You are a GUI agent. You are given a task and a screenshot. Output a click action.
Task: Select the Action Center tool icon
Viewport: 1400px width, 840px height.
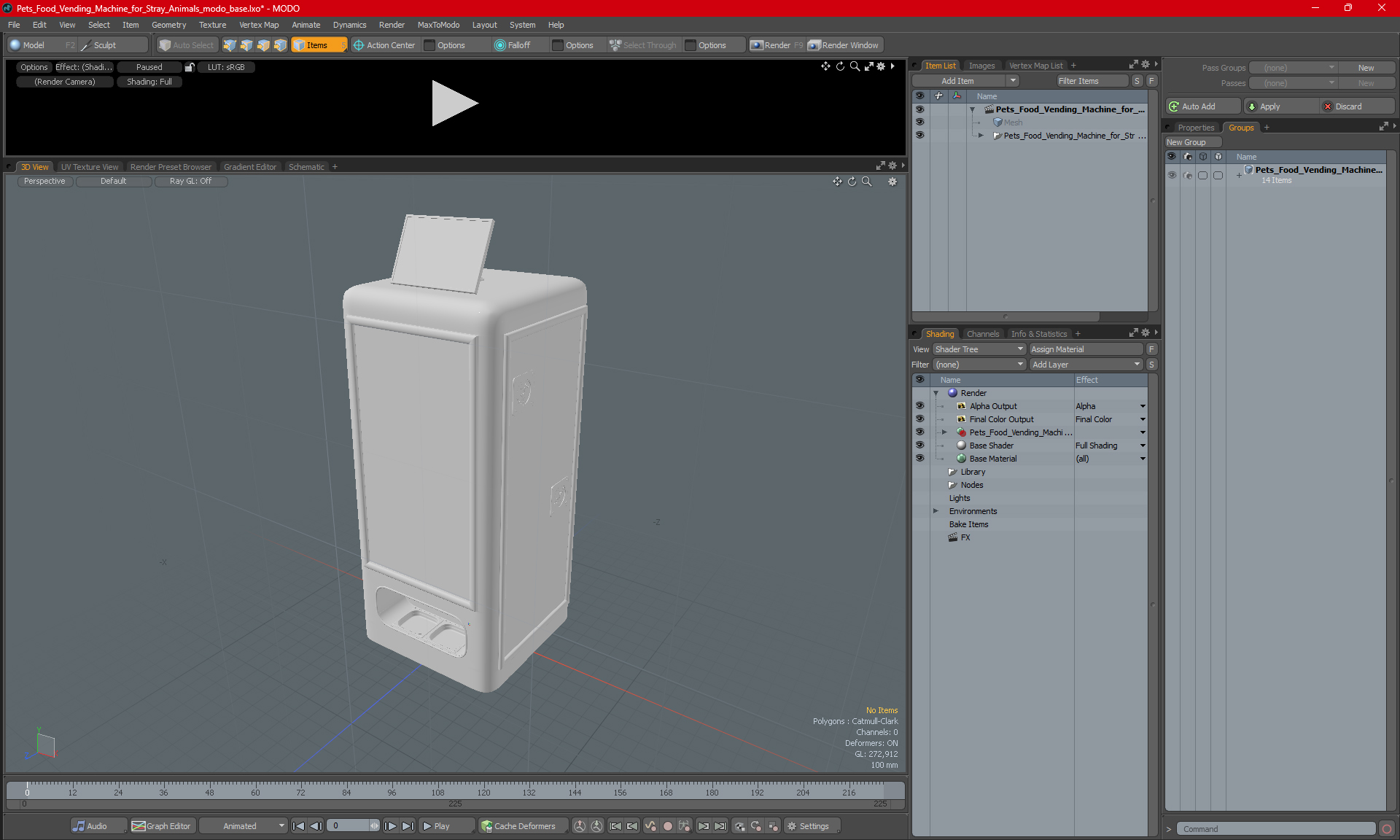[359, 45]
